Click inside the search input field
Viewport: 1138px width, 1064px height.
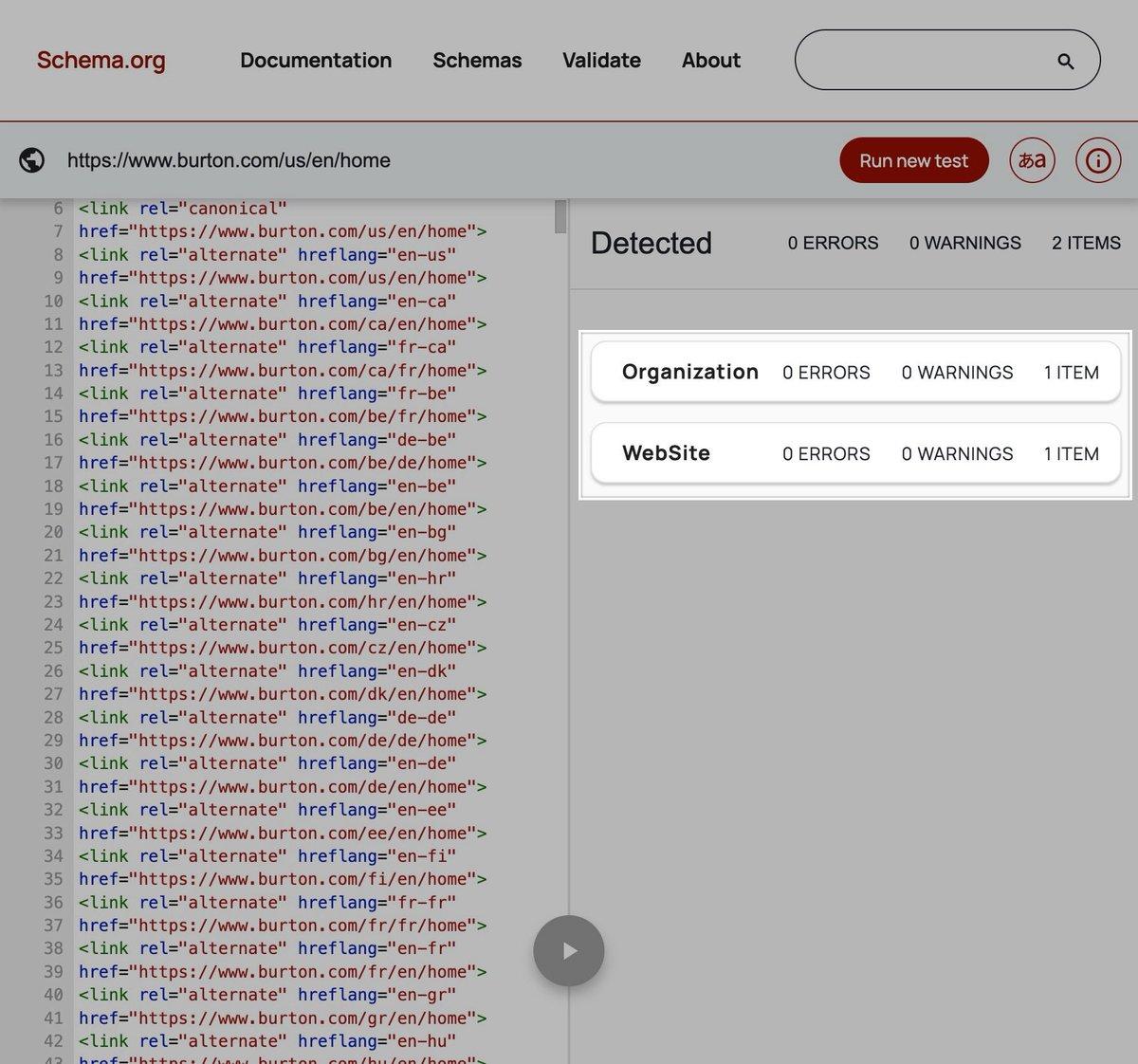(x=929, y=60)
